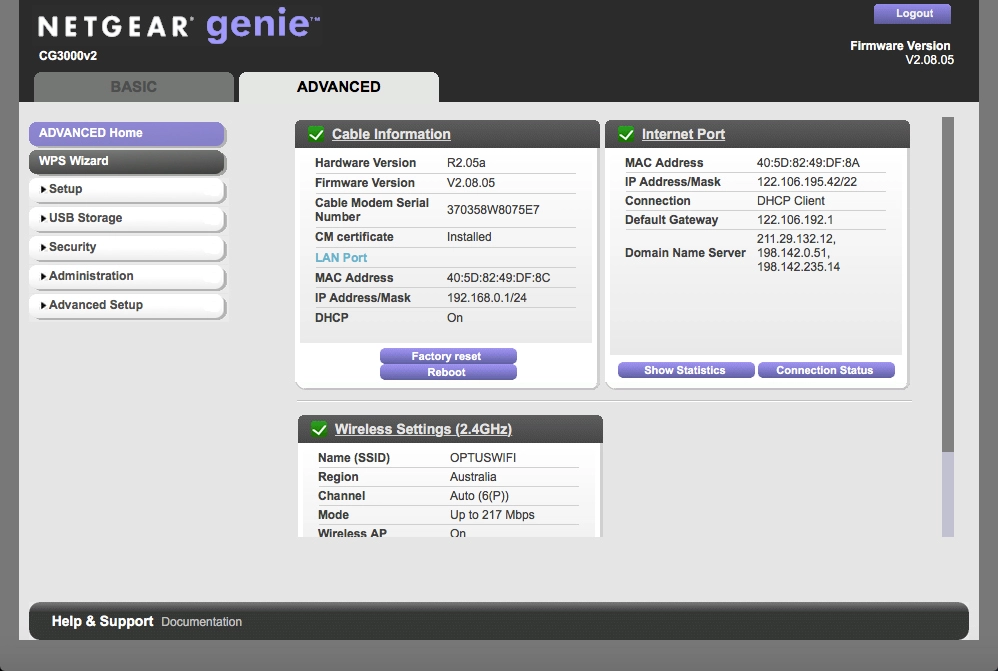The width and height of the screenshot is (998, 671).
Task: Click the CM certificate value Installed
Action: (x=469, y=237)
